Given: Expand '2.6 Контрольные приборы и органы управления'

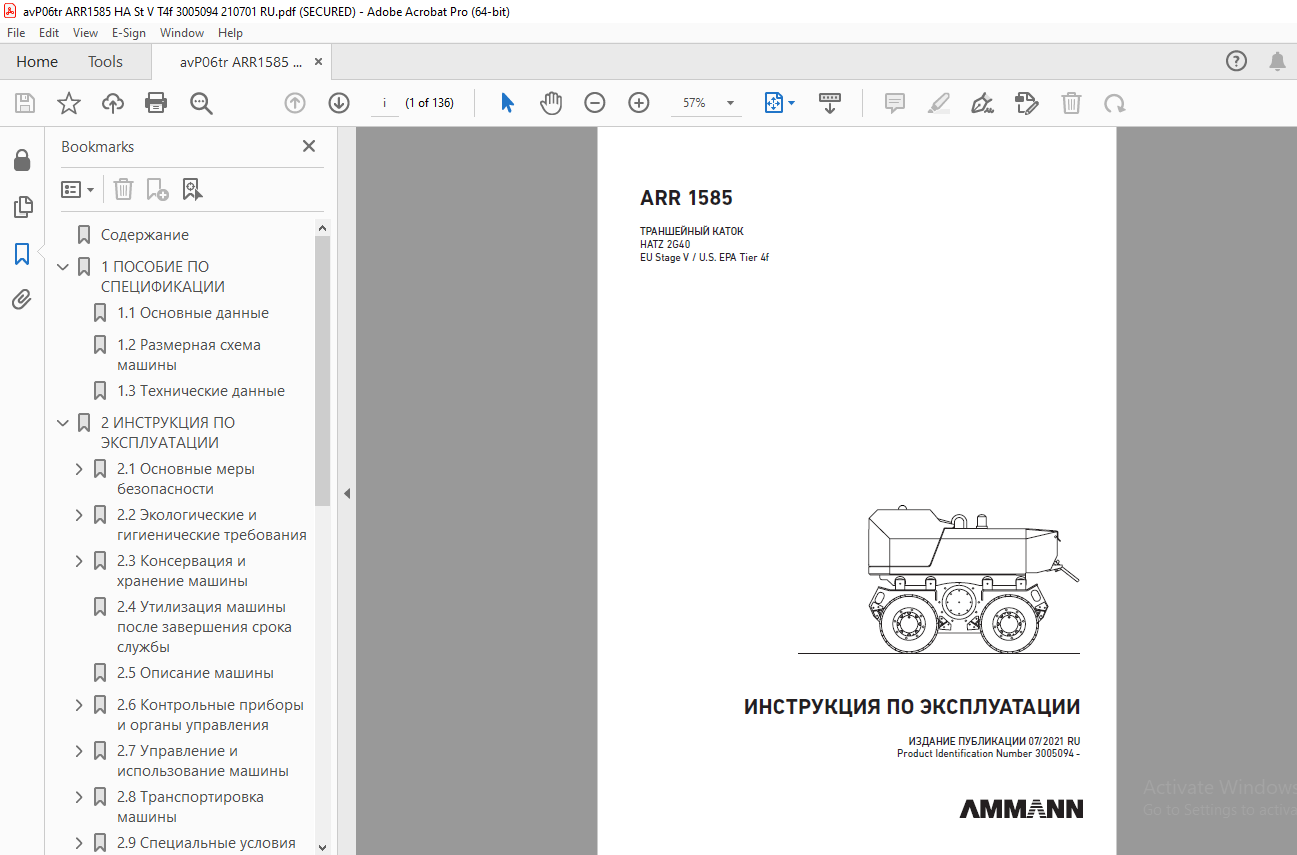Looking at the screenshot, I should pos(79,705).
